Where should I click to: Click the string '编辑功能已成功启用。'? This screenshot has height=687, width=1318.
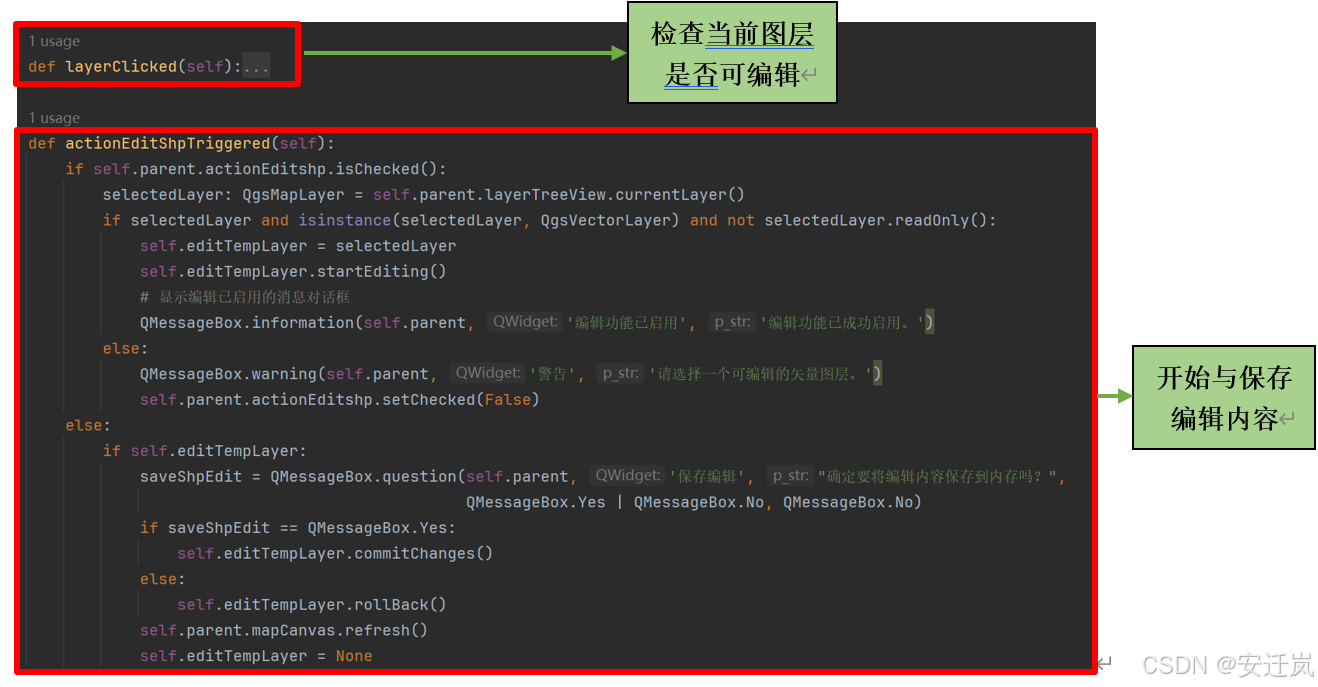coord(843,323)
